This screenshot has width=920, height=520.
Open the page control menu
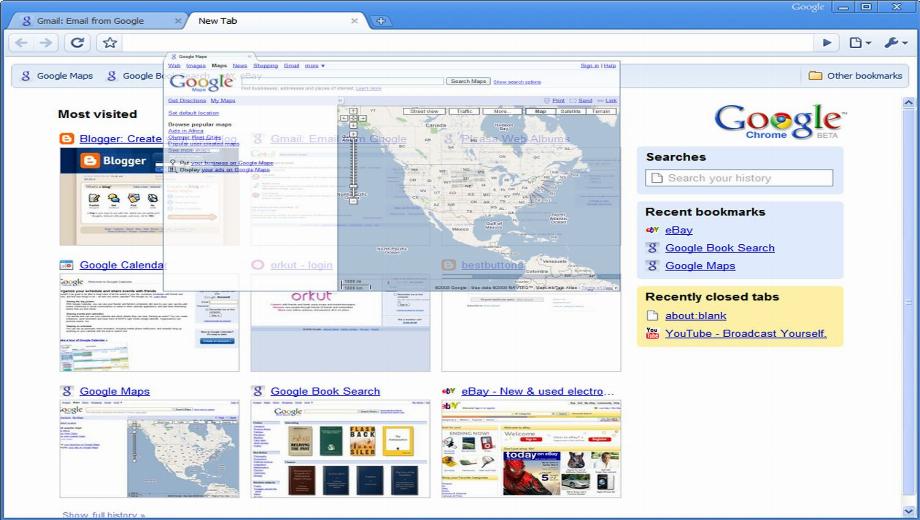point(861,42)
